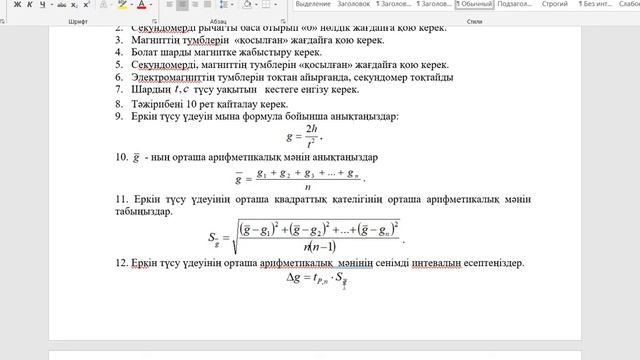Click underlined word 'интевалын' in item 12
The width and height of the screenshot is (640, 360).
point(436,263)
